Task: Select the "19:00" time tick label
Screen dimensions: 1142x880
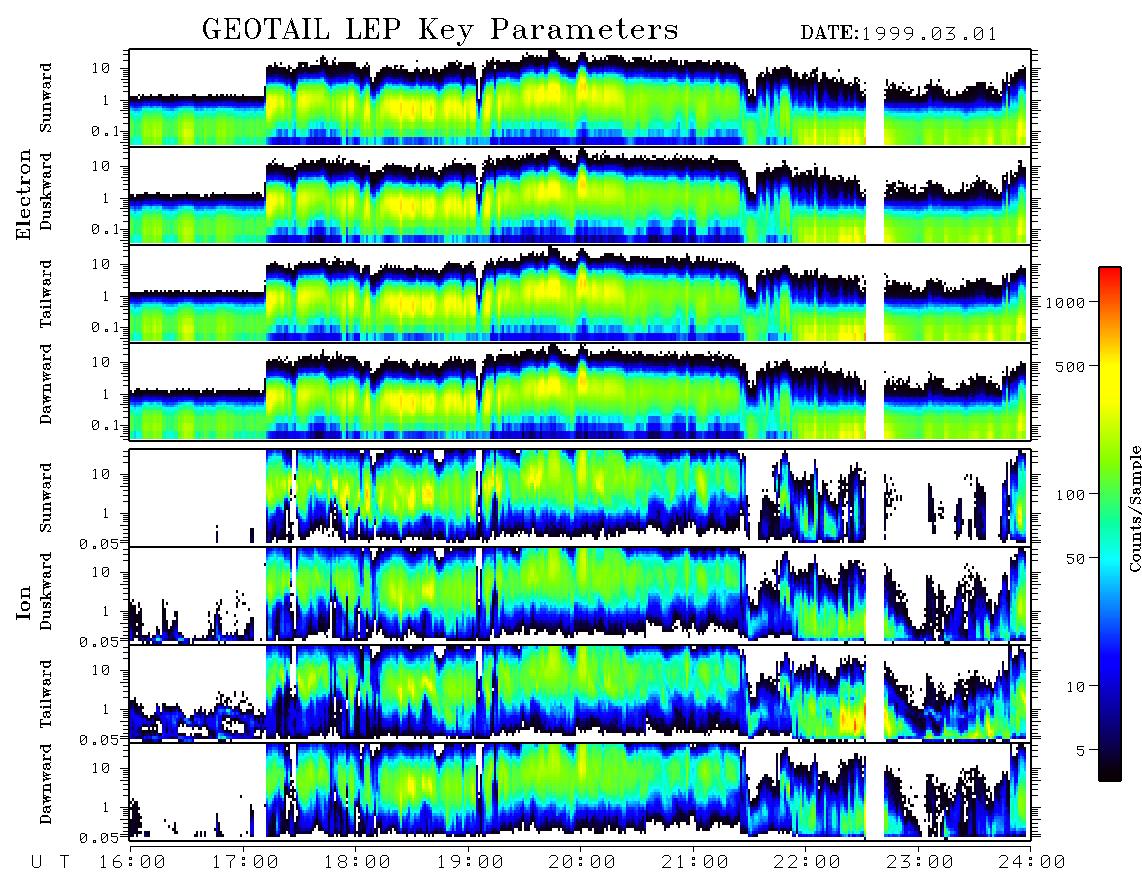Action: click(470, 863)
